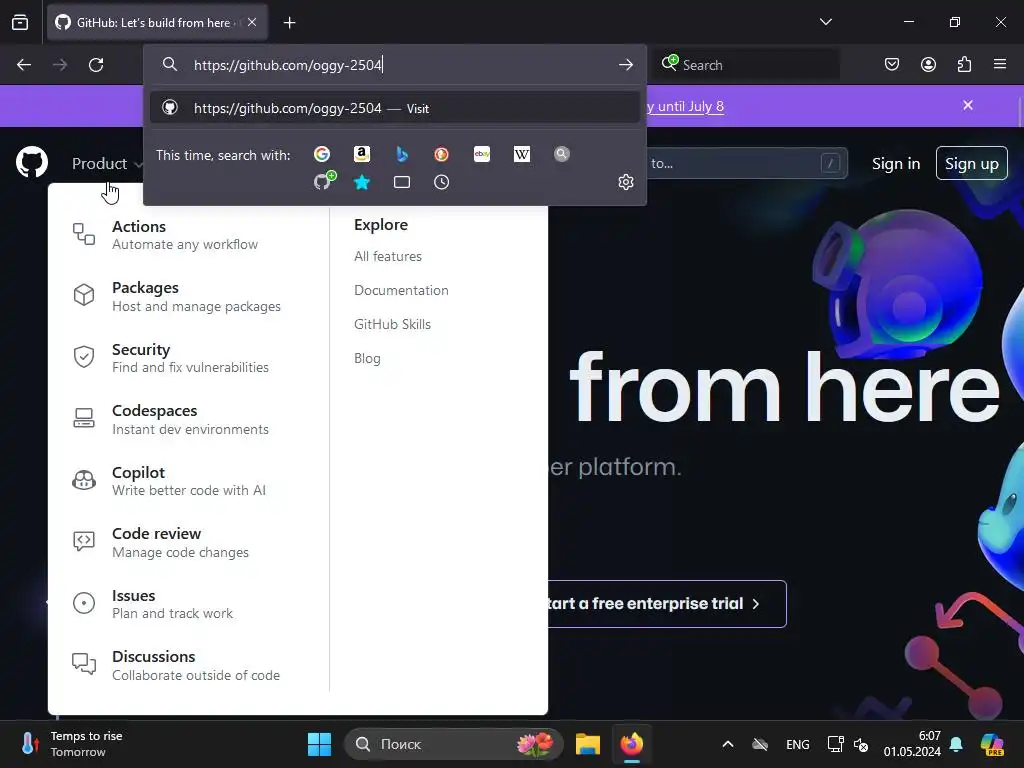
Task: Click the Sign up button
Action: (x=971, y=163)
